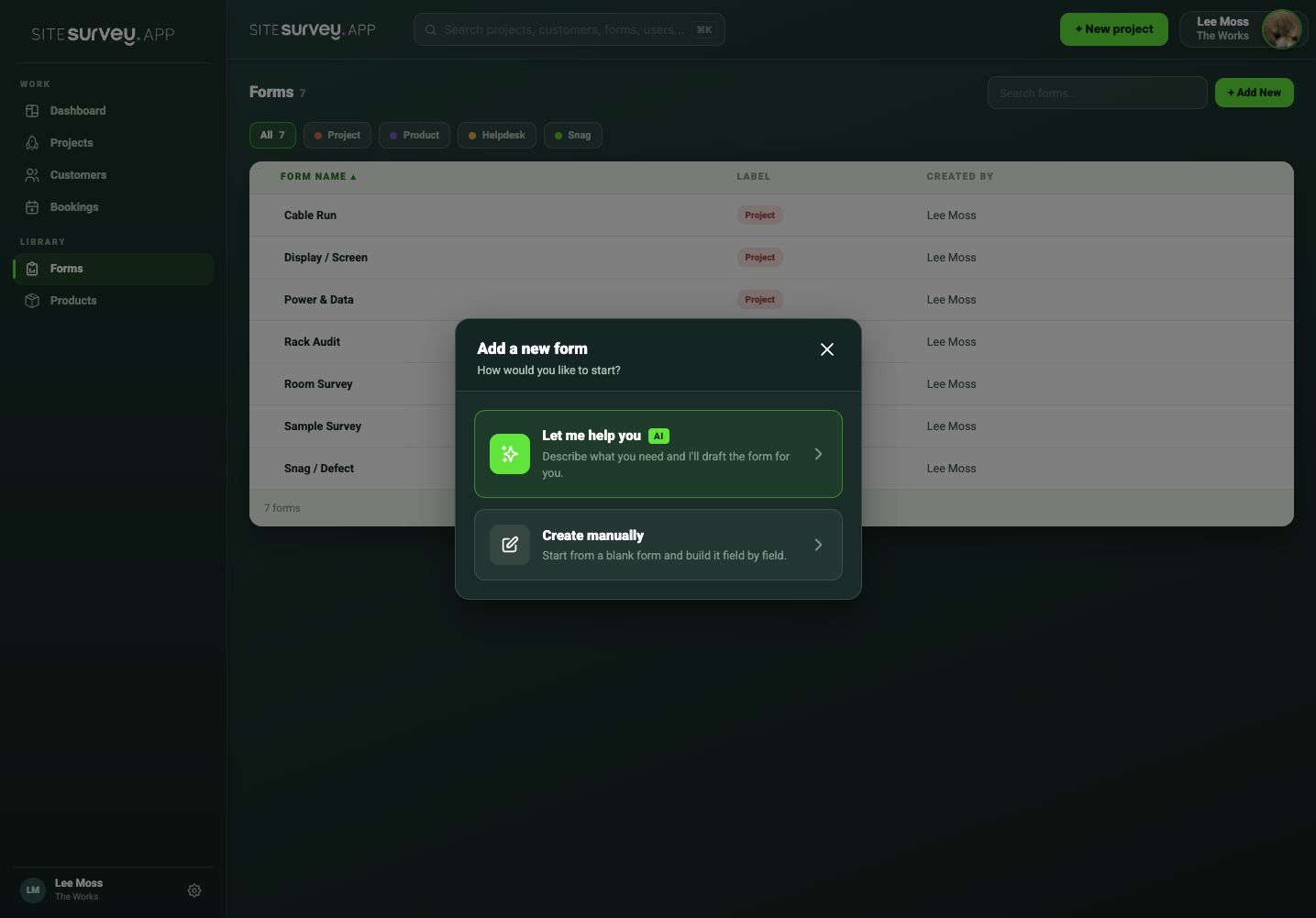The height and width of the screenshot is (918, 1316).
Task: Click the CREATED BY column header
Action: click(960, 176)
